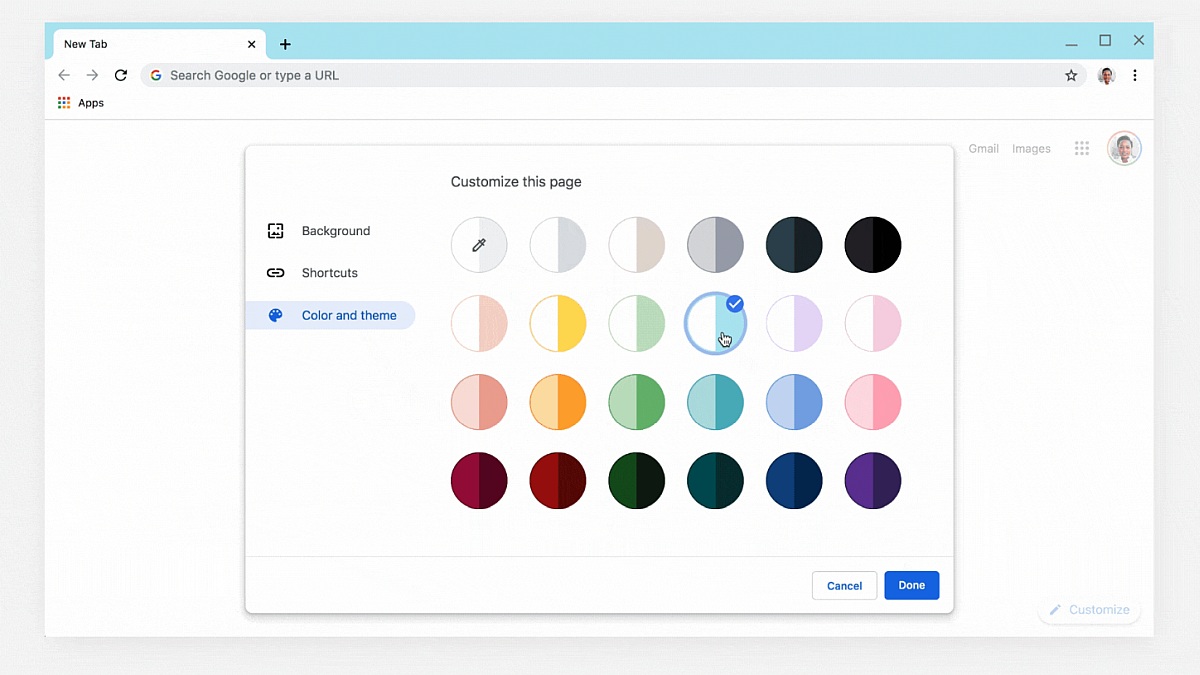Open Chrome's three-dot menu
Screen dimensions: 1200x675
[1135, 75]
